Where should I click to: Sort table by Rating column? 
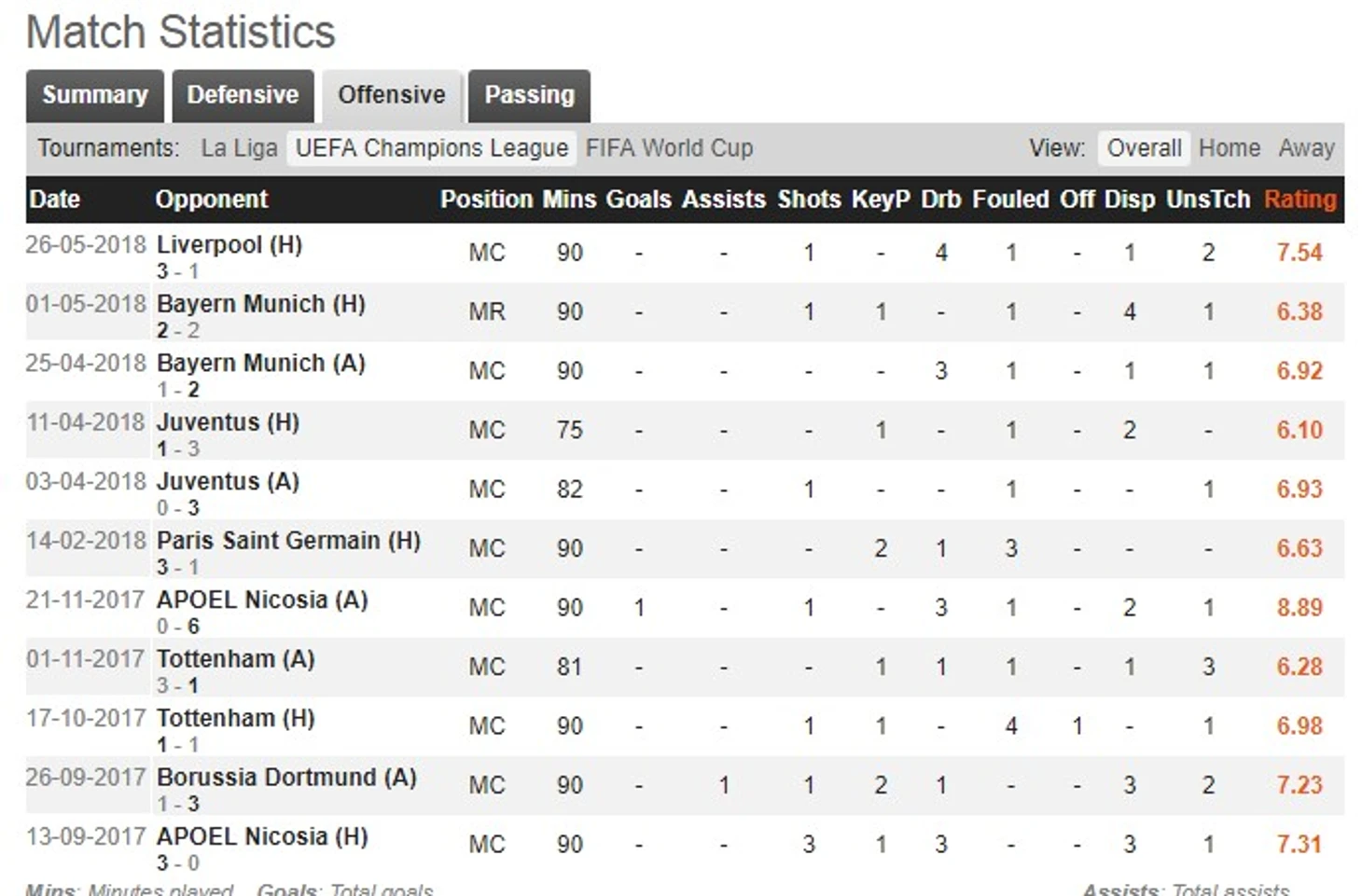pyautogui.click(x=1300, y=200)
